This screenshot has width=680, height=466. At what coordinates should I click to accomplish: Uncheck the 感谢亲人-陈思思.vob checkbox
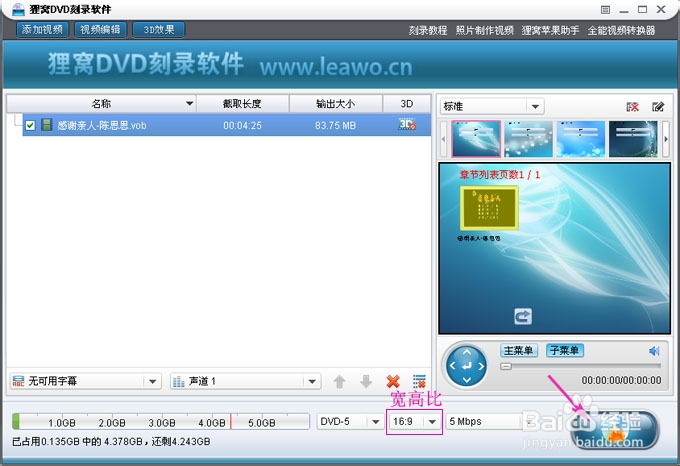[30, 125]
